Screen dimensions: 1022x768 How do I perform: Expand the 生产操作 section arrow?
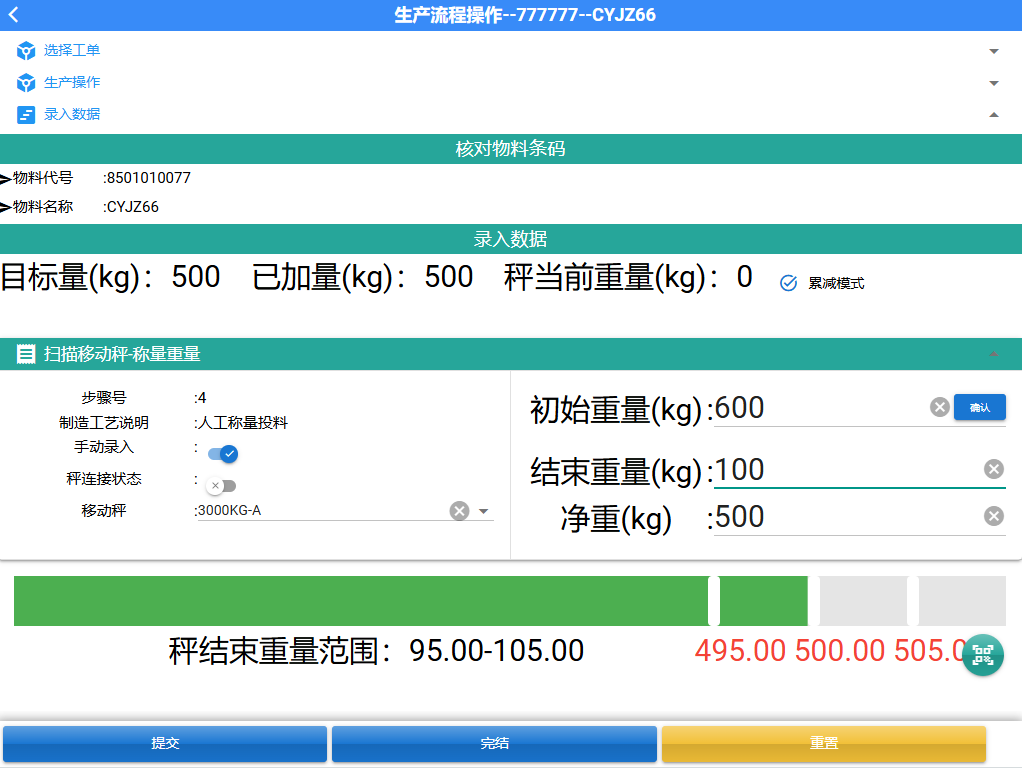[x=993, y=83]
